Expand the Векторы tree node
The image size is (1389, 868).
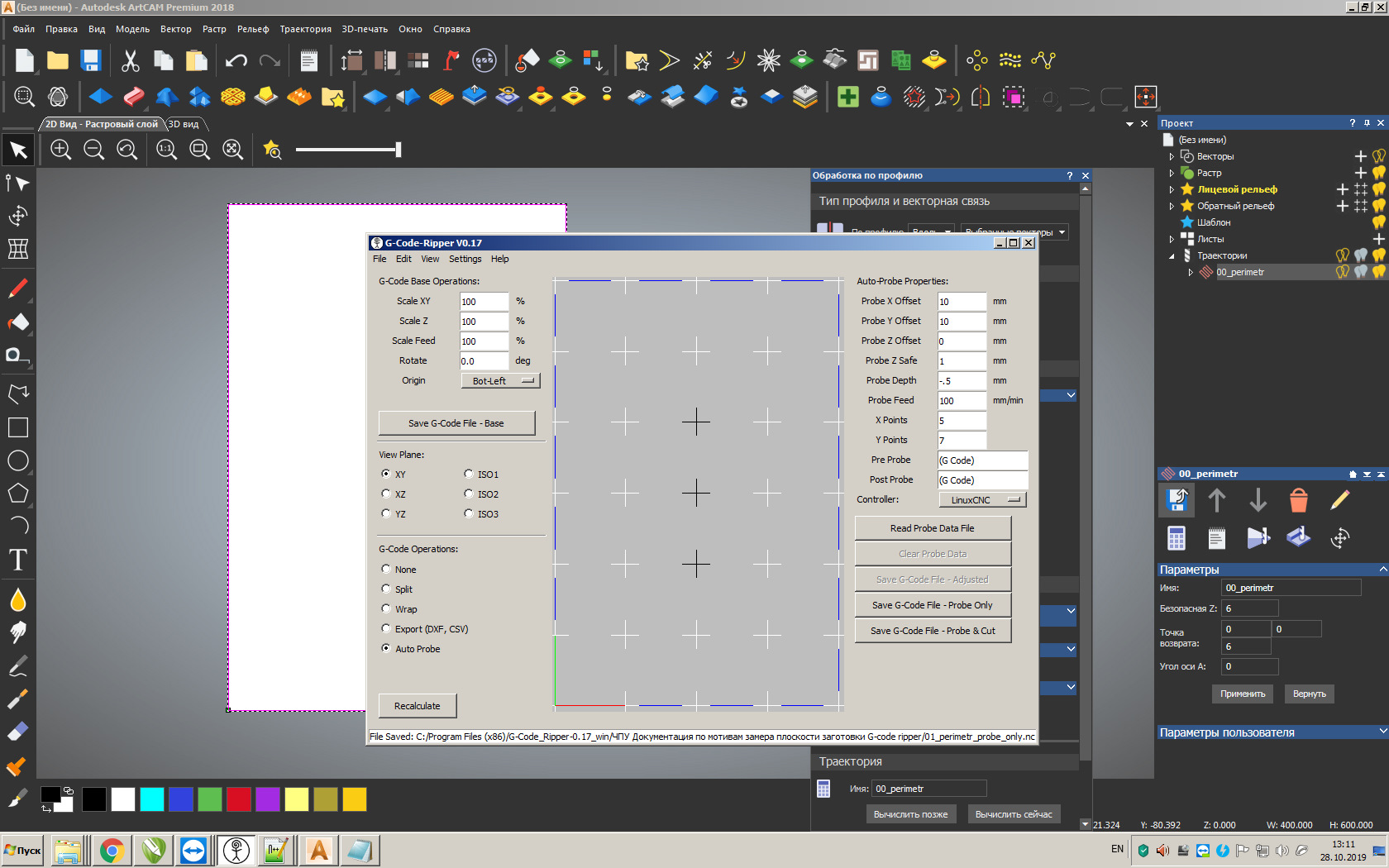coord(1172,156)
